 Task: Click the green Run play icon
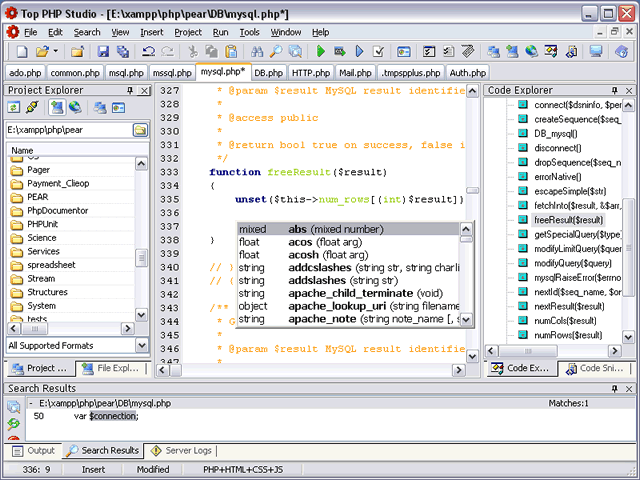(x=321, y=51)
